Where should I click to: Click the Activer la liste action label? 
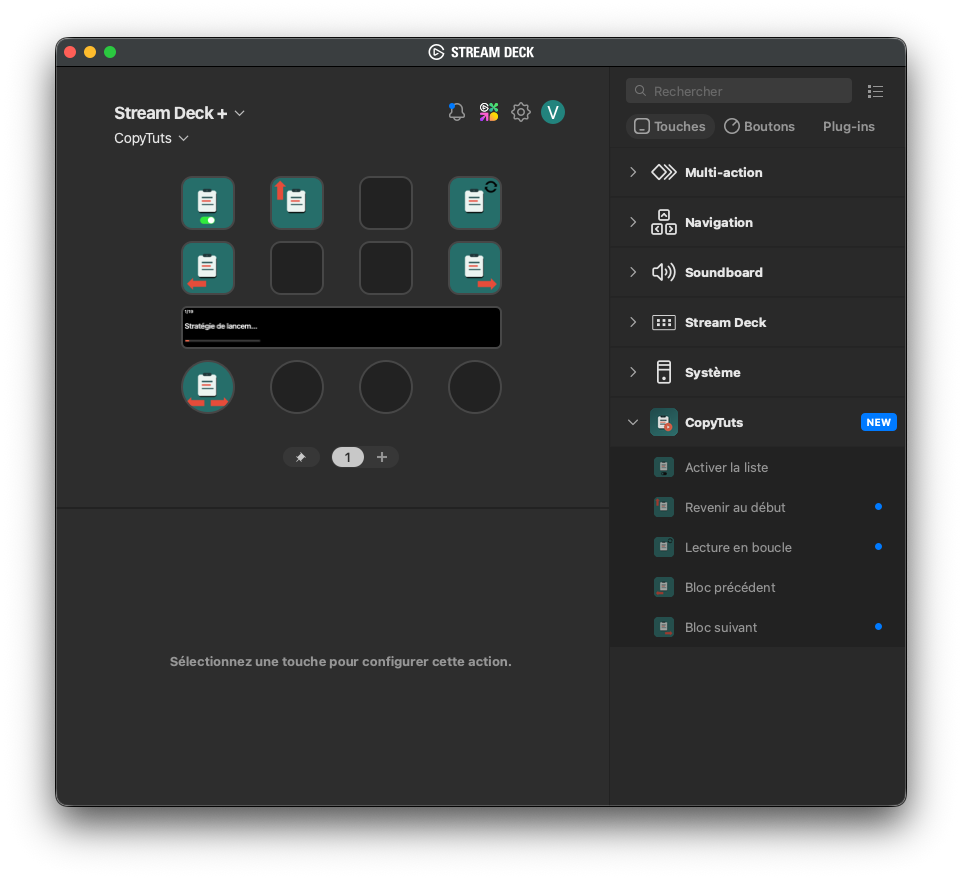click(726, 468)
